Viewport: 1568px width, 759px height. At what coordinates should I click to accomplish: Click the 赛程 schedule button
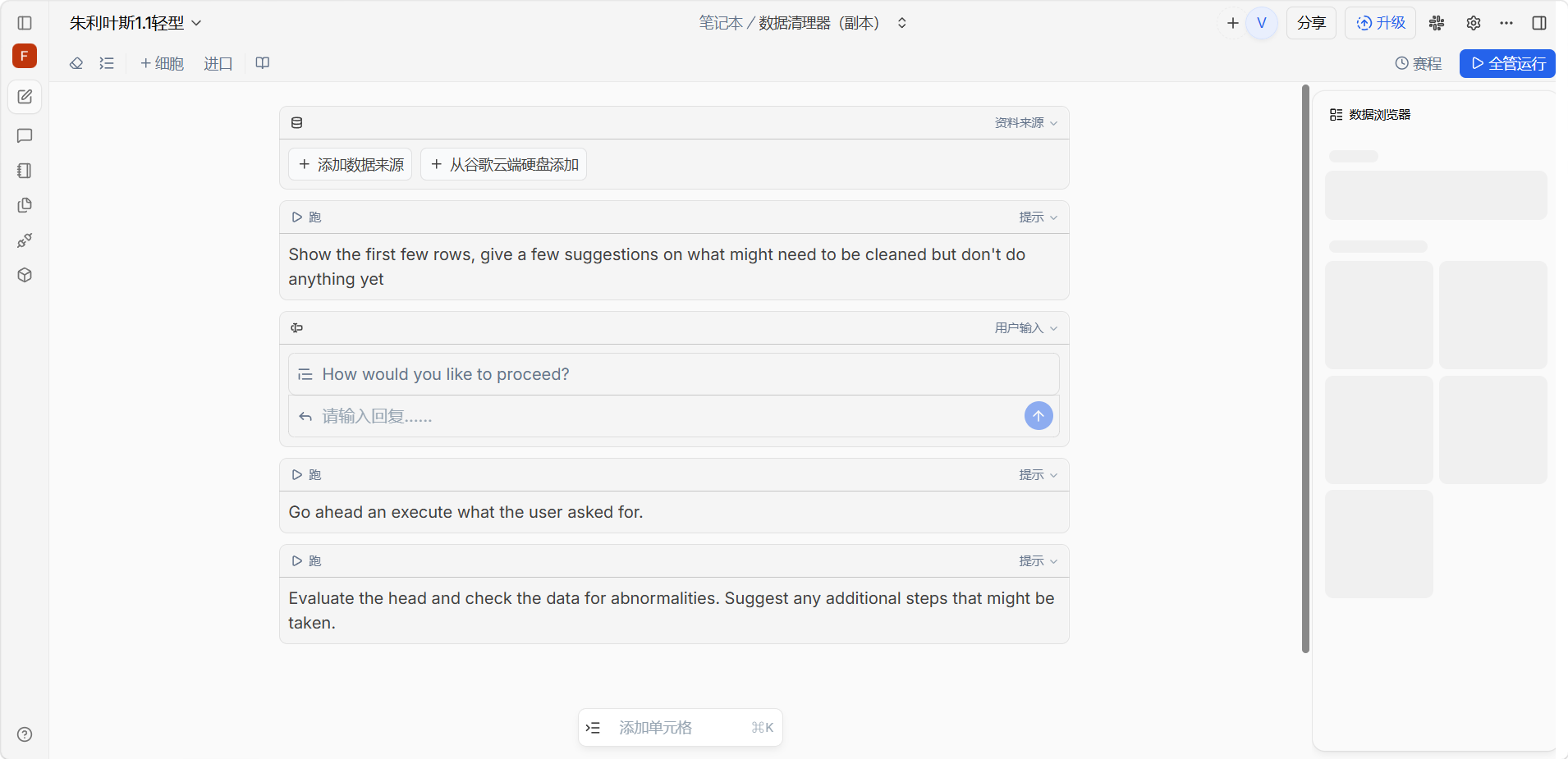point(1419,63)
